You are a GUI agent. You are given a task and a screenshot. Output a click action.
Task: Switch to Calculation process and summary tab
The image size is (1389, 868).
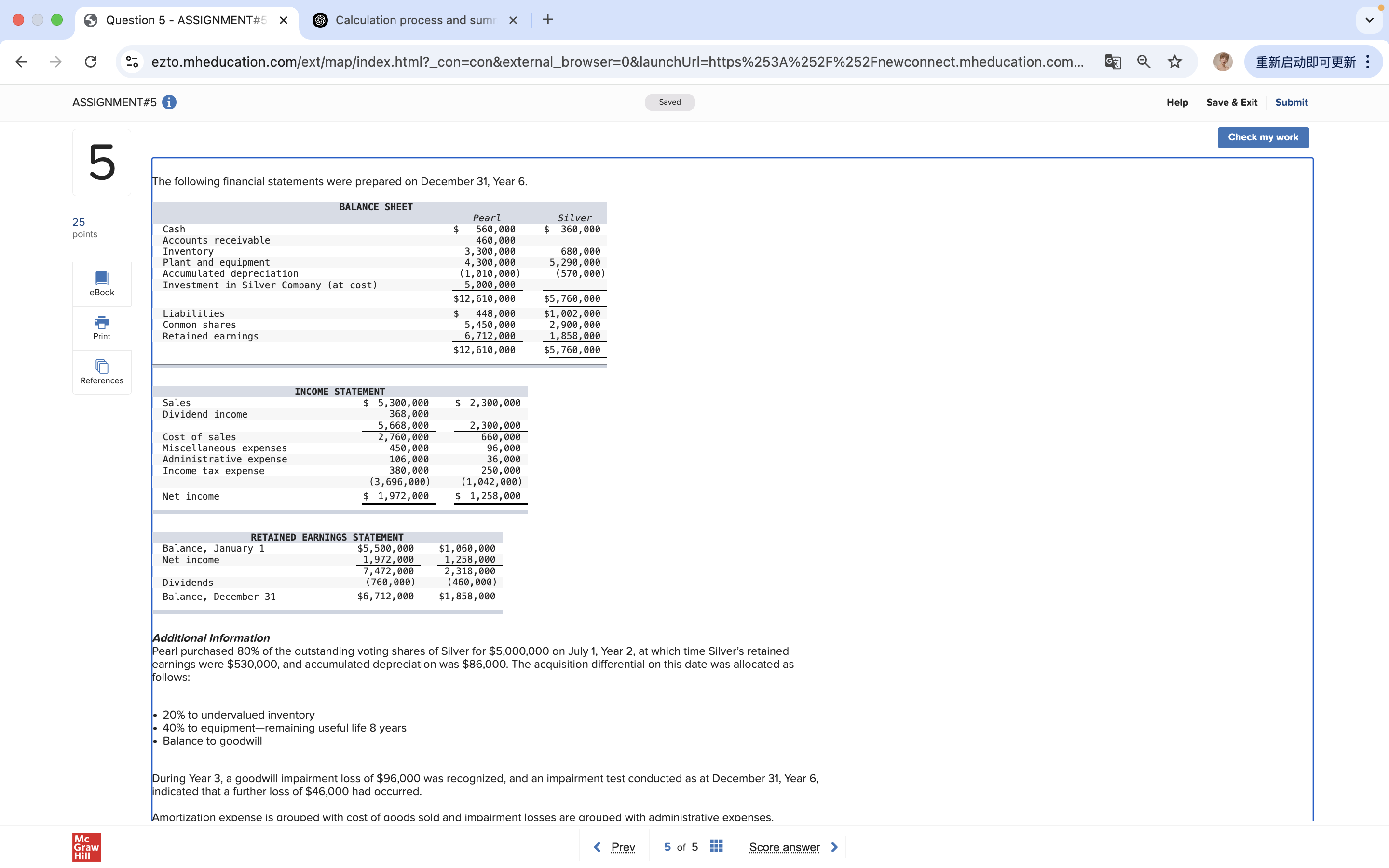pyautogui.click(x=413, y=20)
